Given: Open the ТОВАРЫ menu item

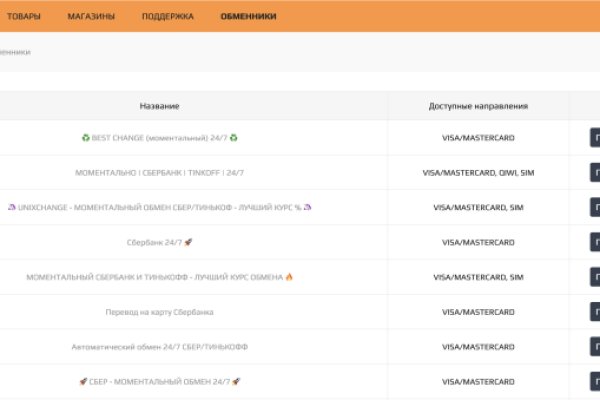Looking at the screenshot, I should click(x=24, y=16).
